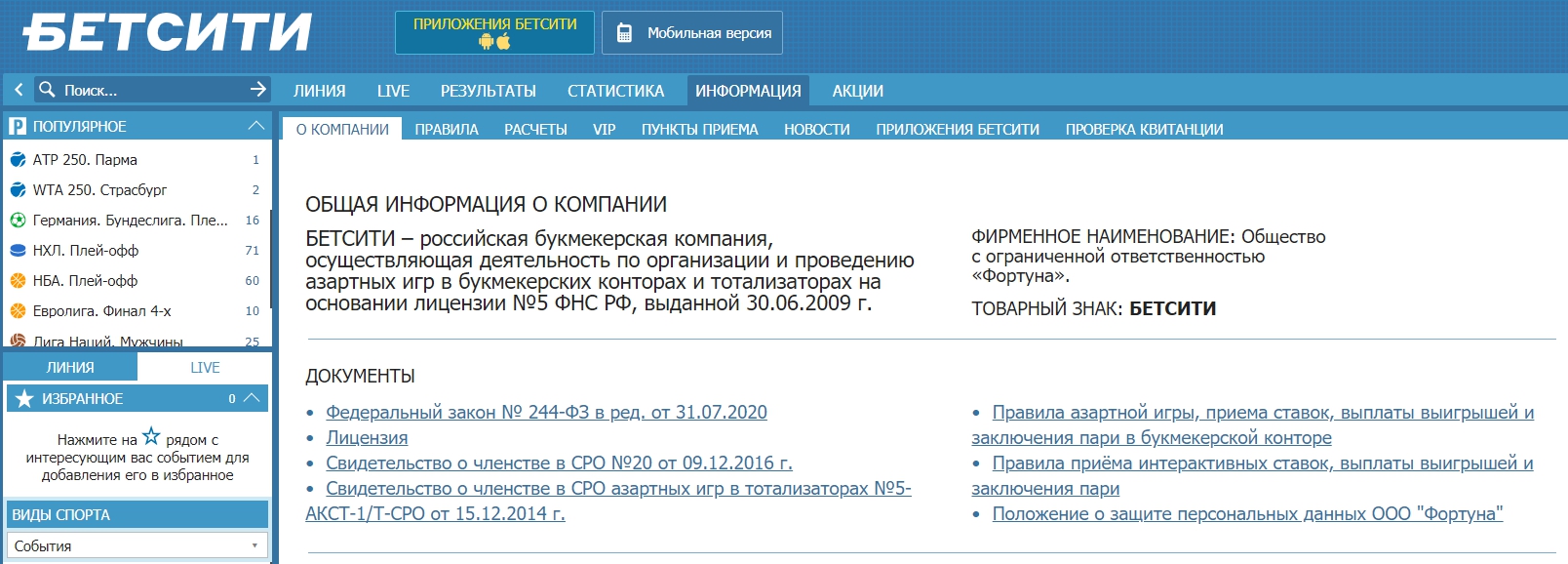
Task: Select the sidebar ЛИНИЯ tab
Action: pos(70,367)
